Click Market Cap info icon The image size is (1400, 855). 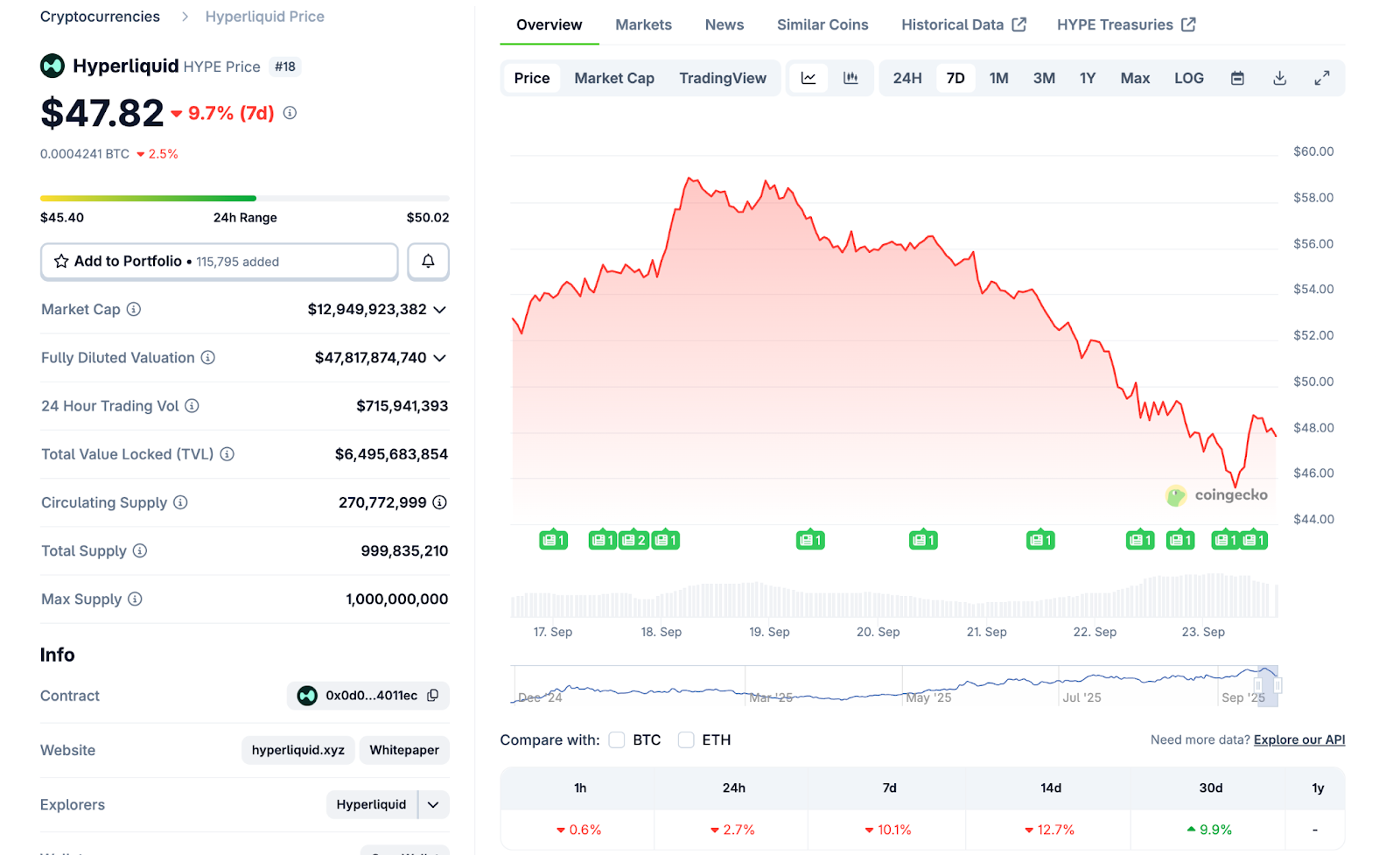click(134, 310)
